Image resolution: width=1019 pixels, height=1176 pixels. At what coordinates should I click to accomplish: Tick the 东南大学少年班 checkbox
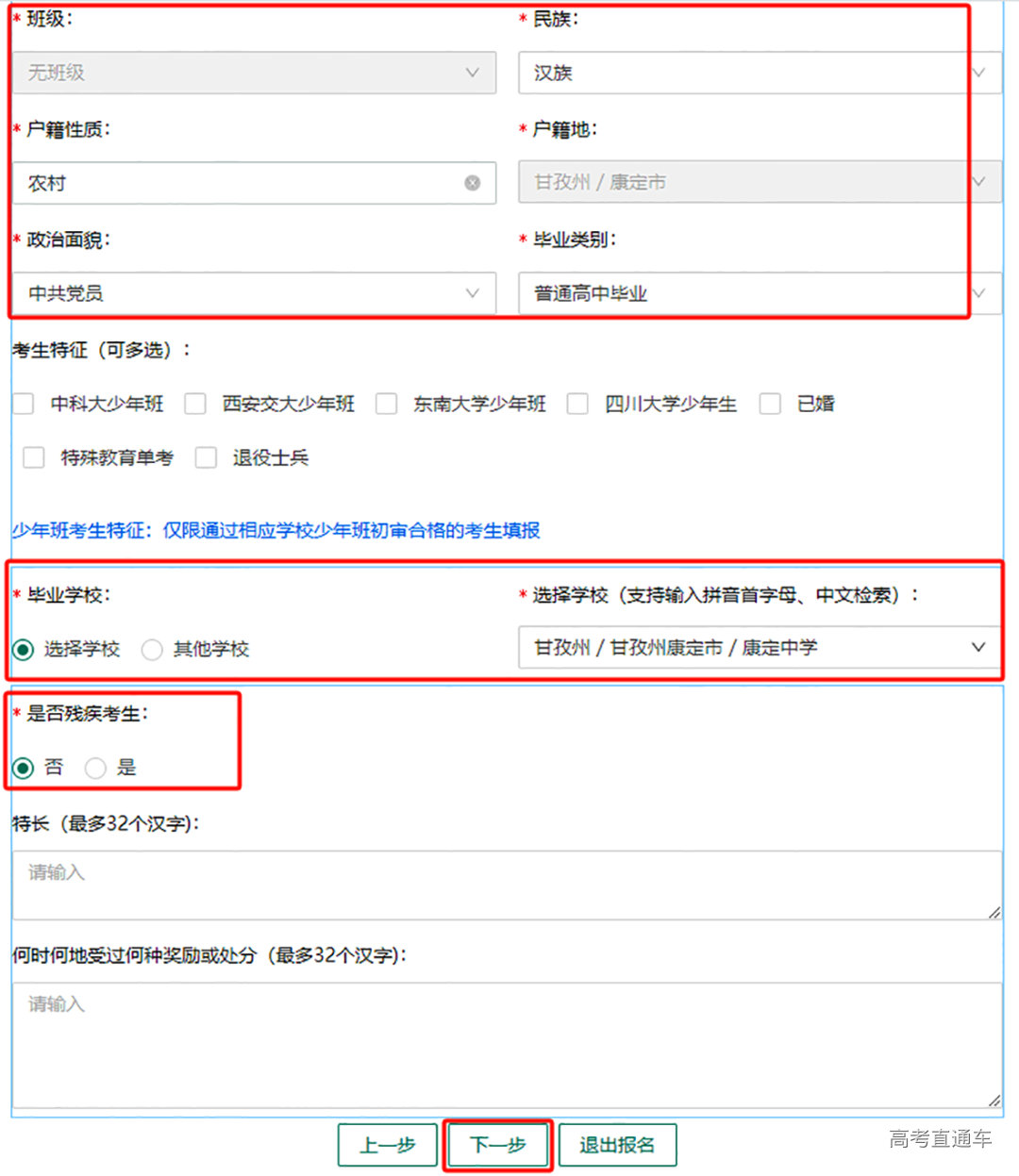click(386, 405)
